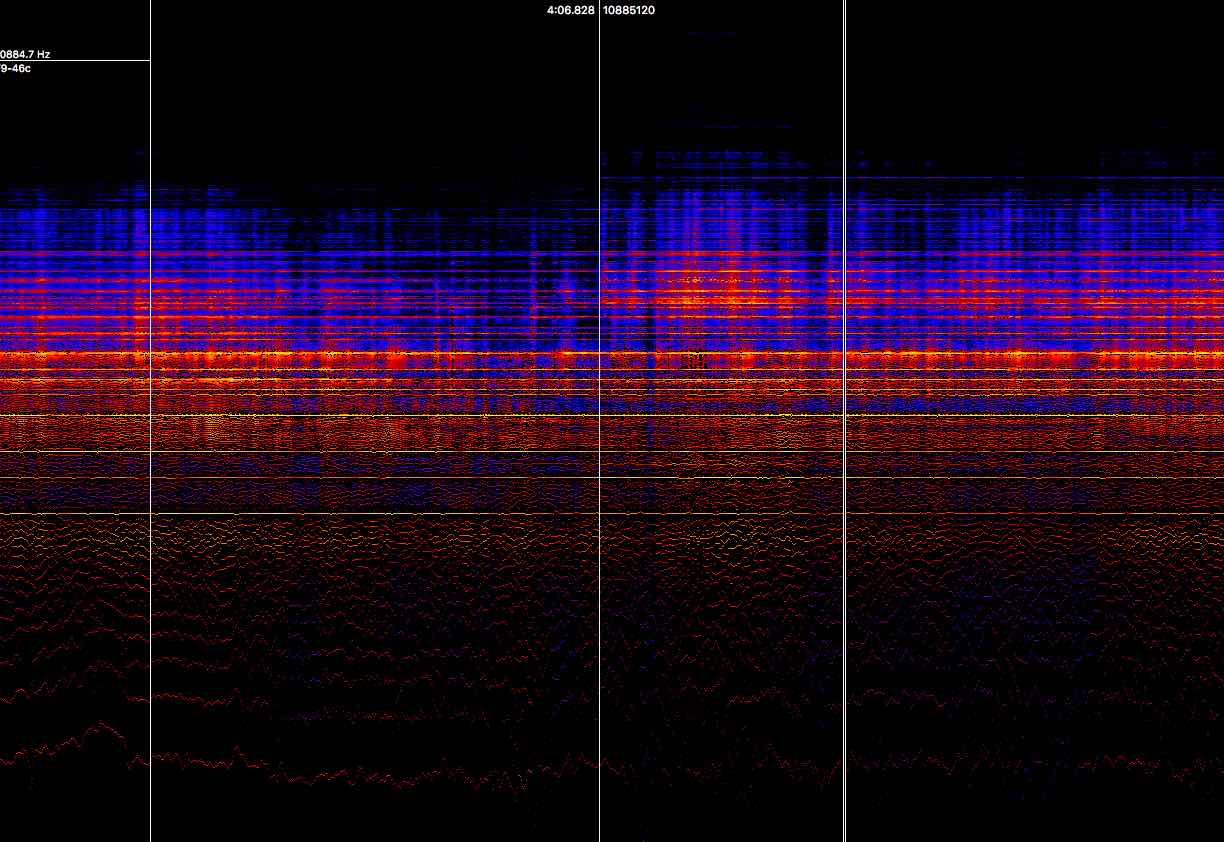1224x842 pixels.
Task: Pick the fourth solid yellow harmonic line from the bottom
Action: click(x=400, y=415)
